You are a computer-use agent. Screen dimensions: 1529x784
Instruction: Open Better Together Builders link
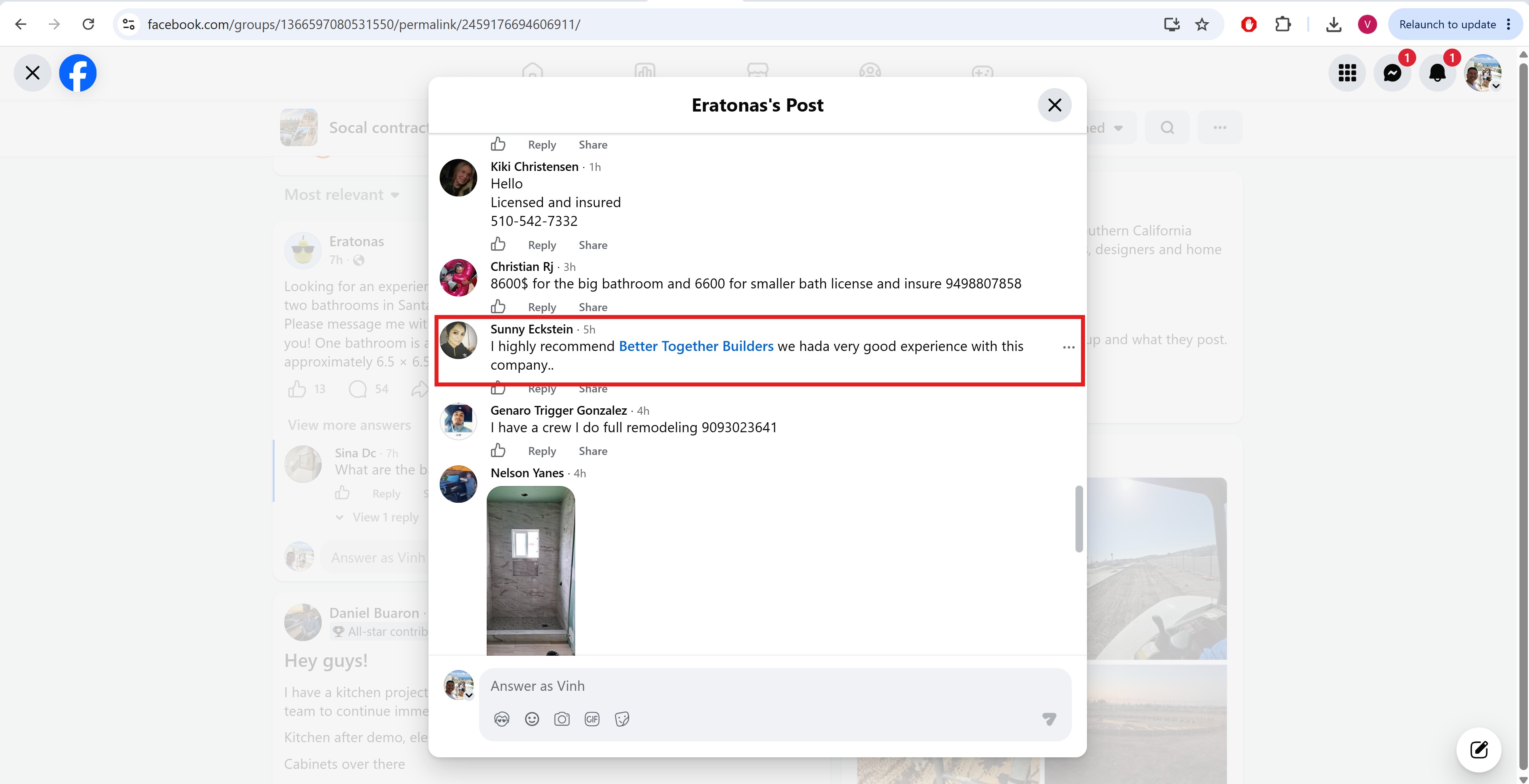coord(696,346)
